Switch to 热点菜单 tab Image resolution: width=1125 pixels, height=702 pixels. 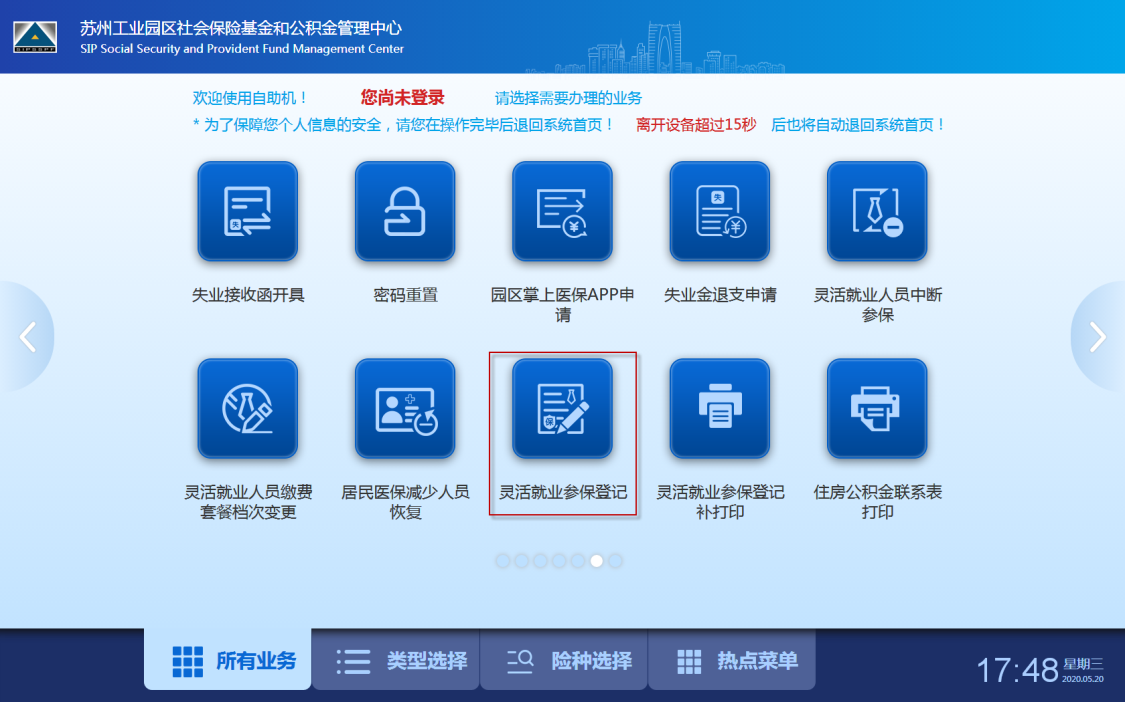click(731, 660)
